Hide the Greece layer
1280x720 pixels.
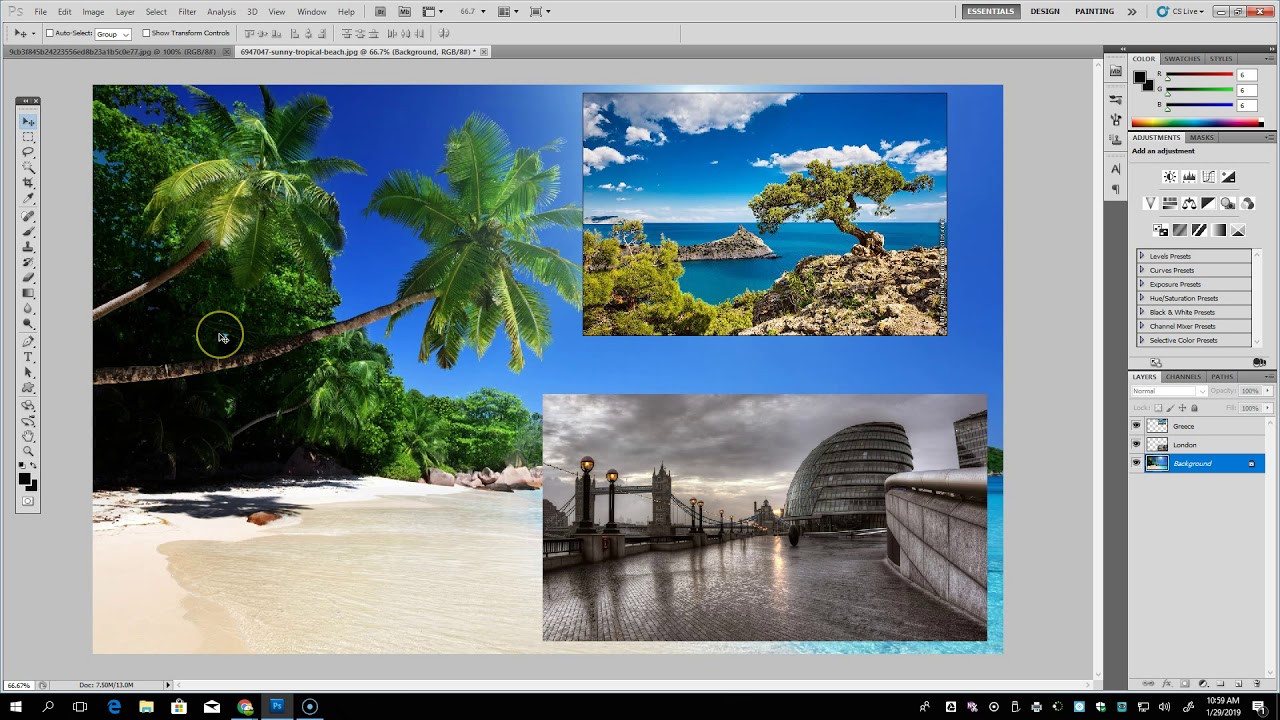coord(1136,426)
